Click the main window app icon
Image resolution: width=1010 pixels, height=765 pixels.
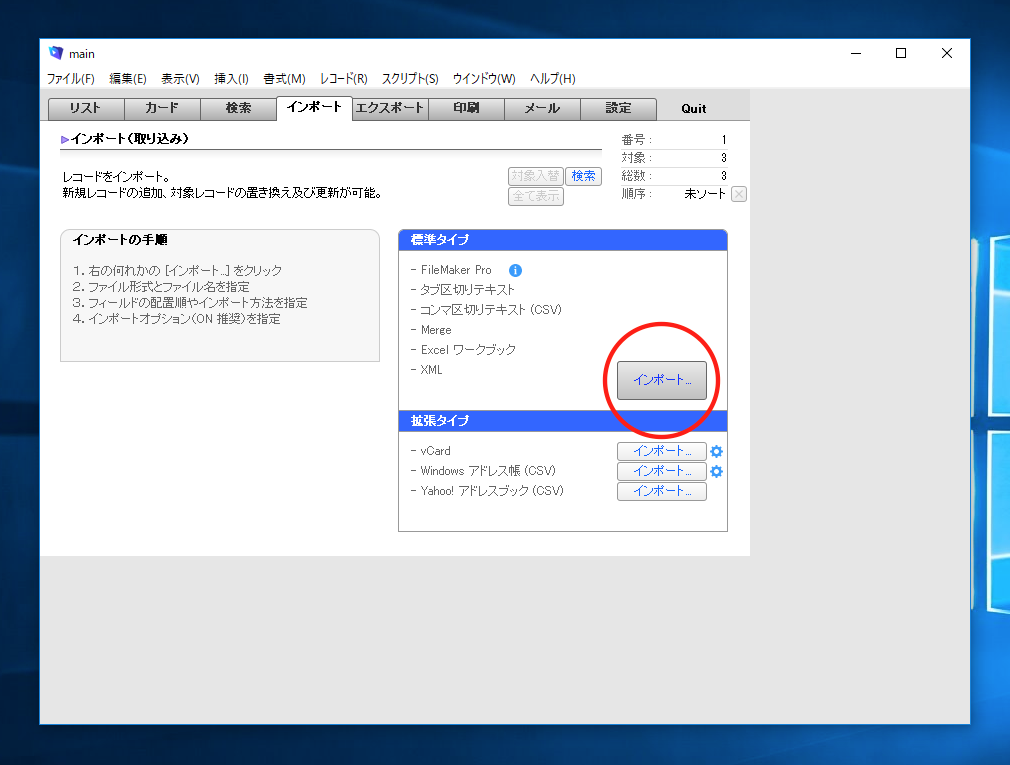[x=56, y=53]
